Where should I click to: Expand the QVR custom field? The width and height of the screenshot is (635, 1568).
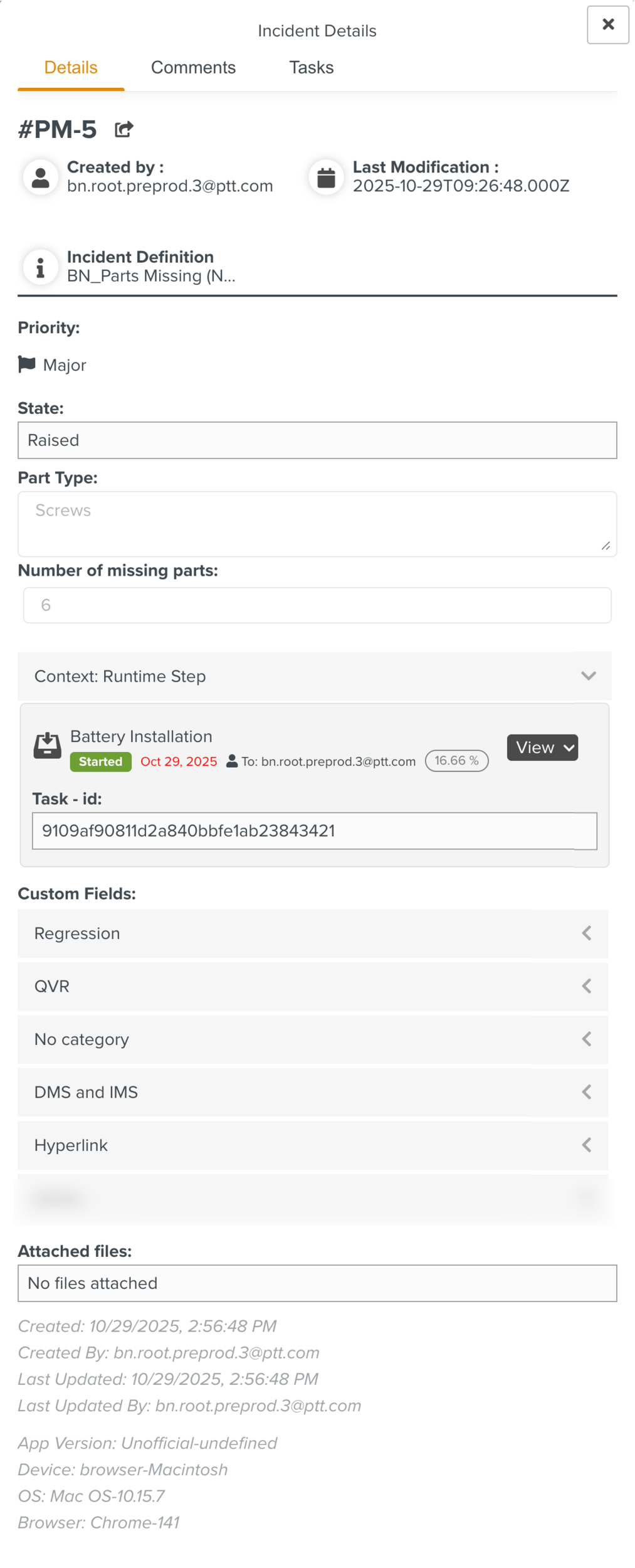tap(313, 986)
